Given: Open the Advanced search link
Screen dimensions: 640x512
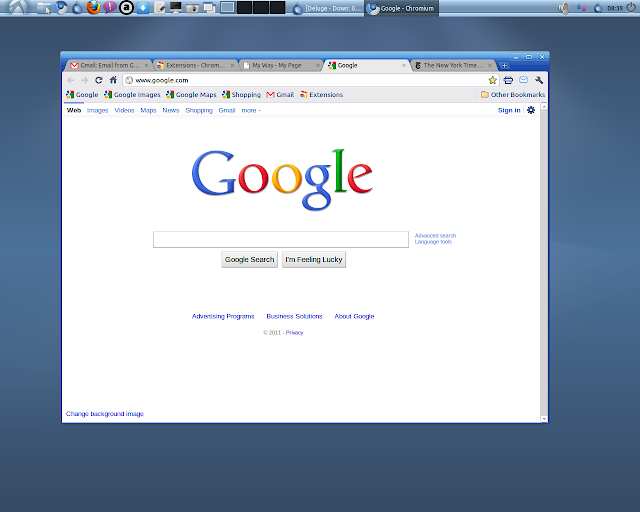Looking at the screenshot, I should click(x=435, y=236).
